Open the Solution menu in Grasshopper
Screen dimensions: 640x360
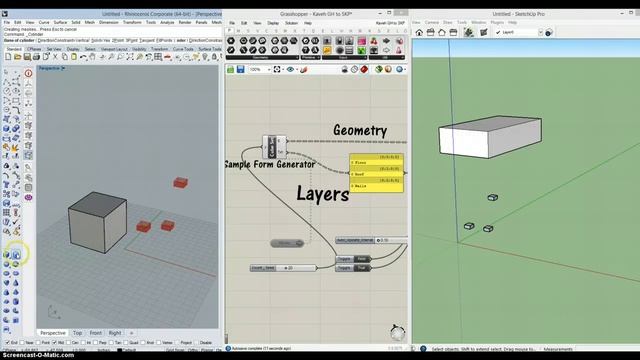[291, 23]
